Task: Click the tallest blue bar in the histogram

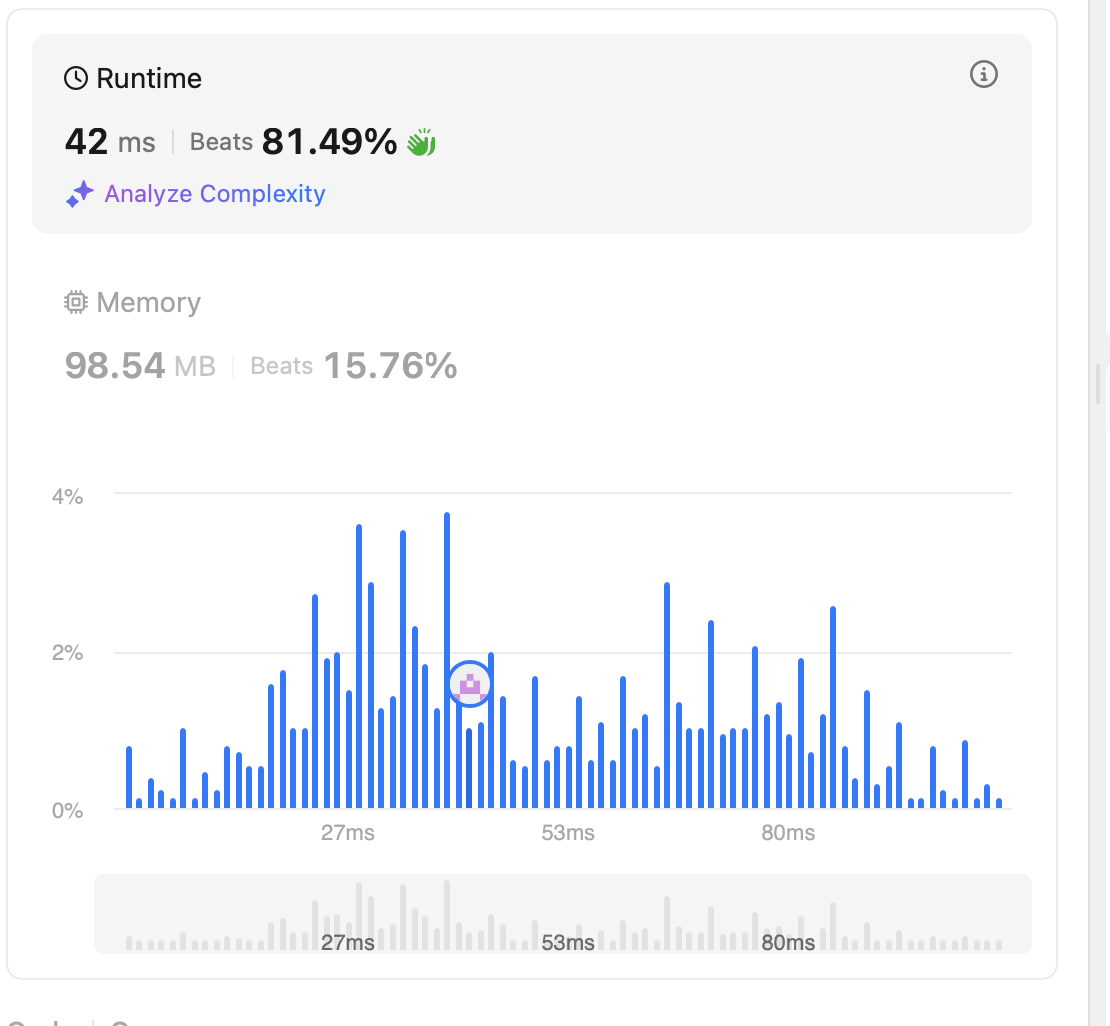Action: pos(447,660)
